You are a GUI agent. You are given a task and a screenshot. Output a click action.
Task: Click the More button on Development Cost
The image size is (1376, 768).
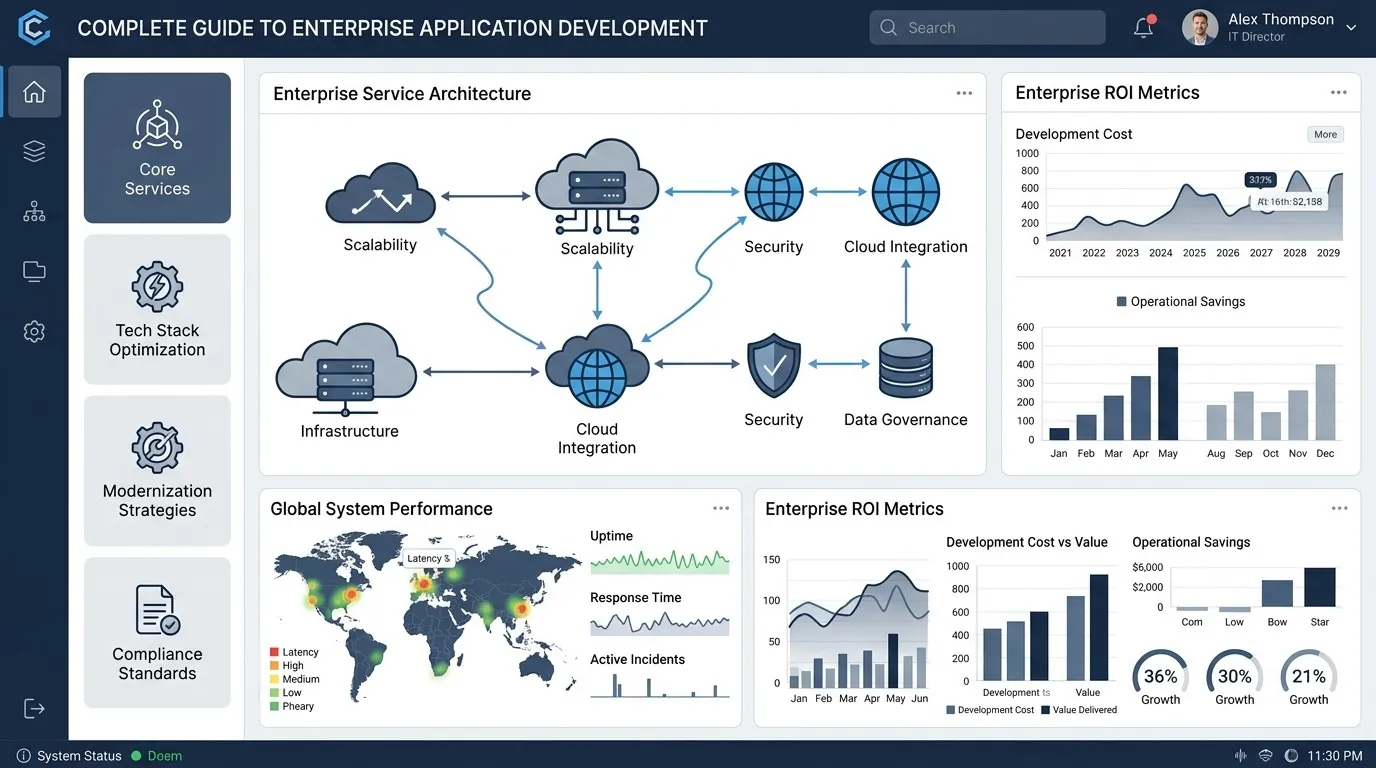(1325, 134)
